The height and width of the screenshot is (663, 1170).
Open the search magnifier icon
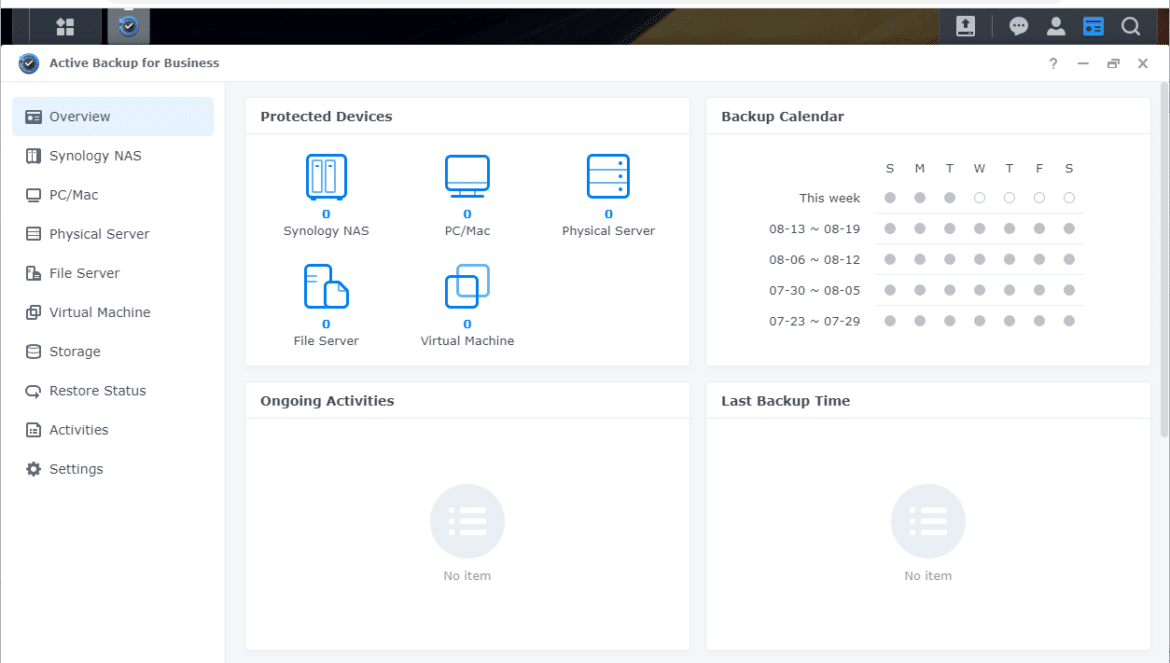click(x=1131, y=27)
